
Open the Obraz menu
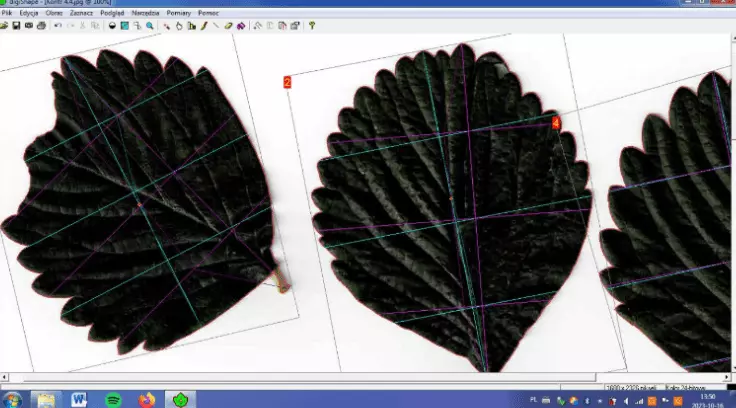[54, 13]
